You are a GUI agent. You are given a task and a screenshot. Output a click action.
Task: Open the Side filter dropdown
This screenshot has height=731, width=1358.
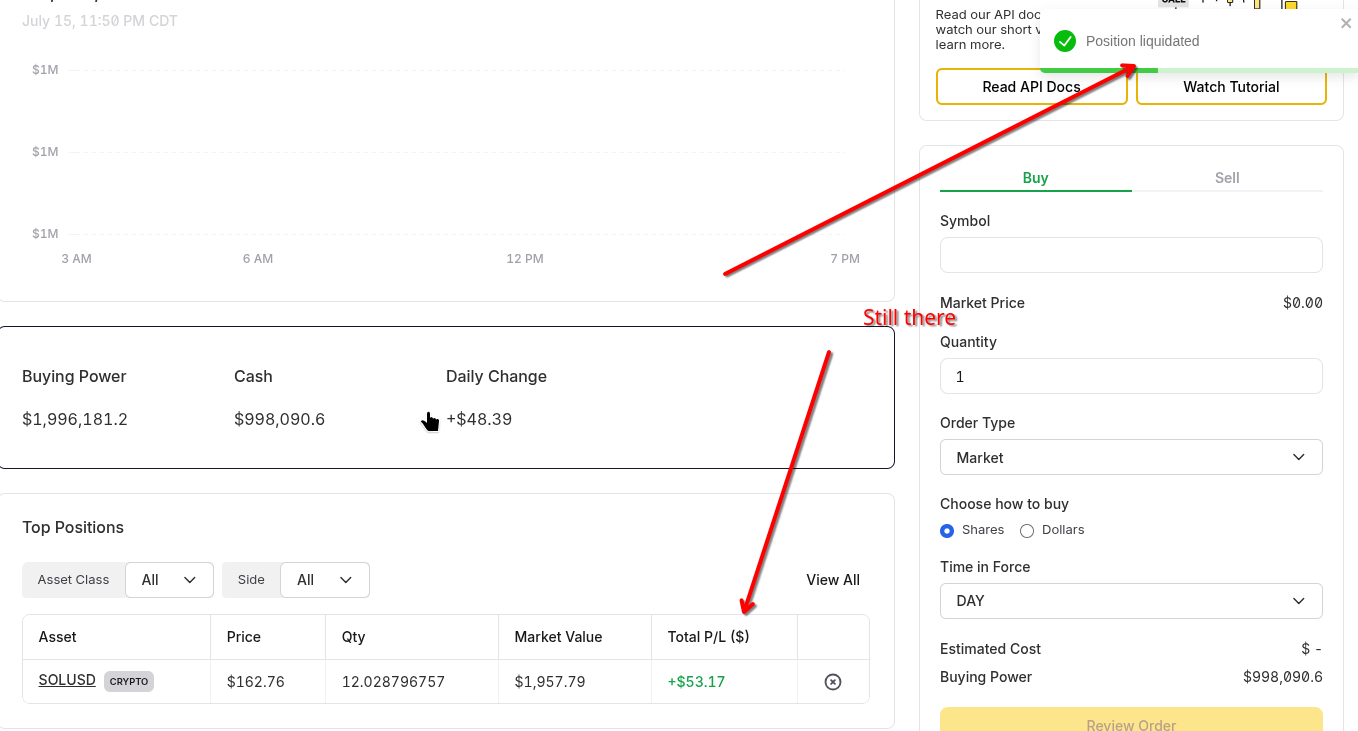pos(324,580)
